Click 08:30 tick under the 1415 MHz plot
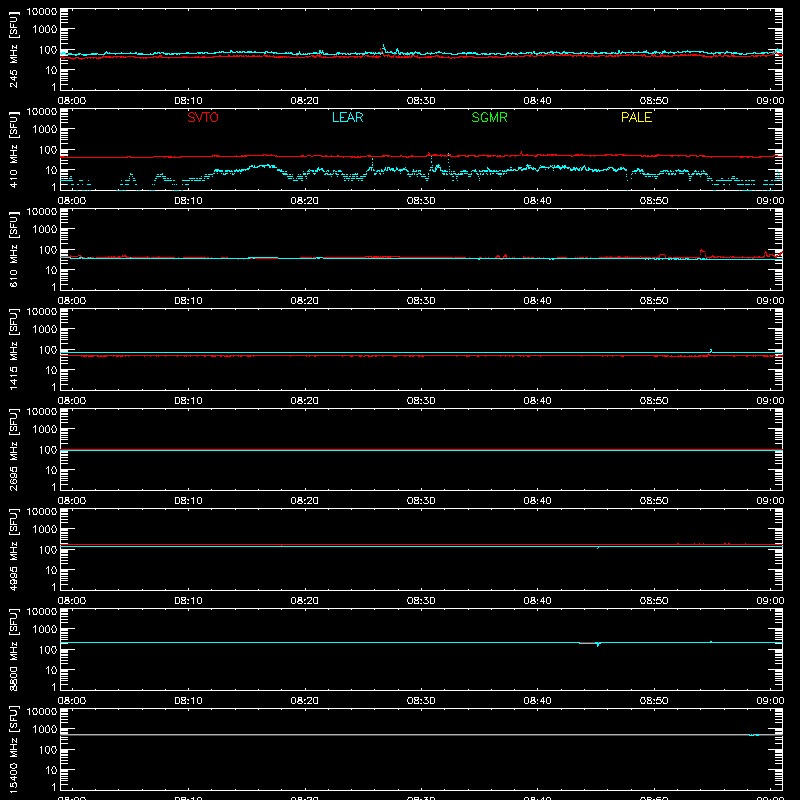800x800 pixels. 421,401
